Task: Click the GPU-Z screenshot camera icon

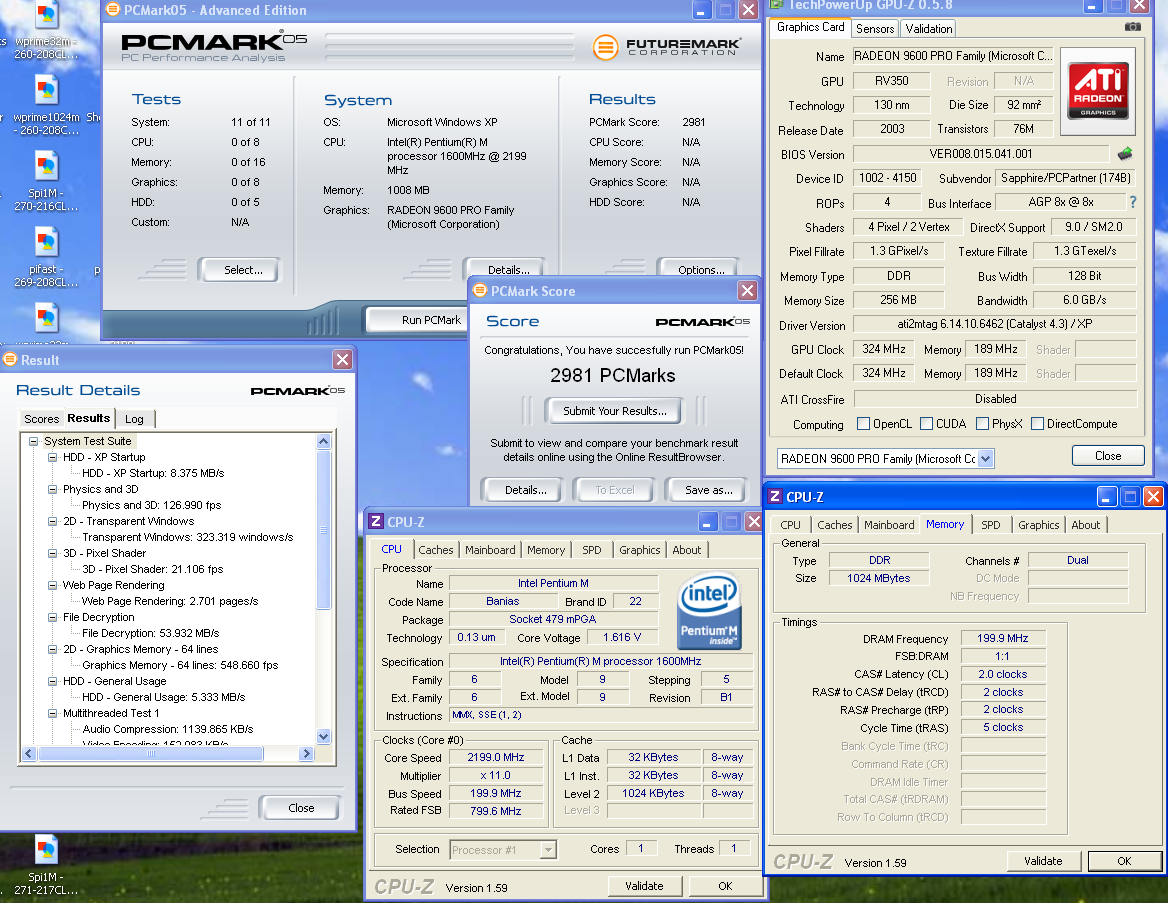Action: pyautogui.click(x=1132, y=27)
